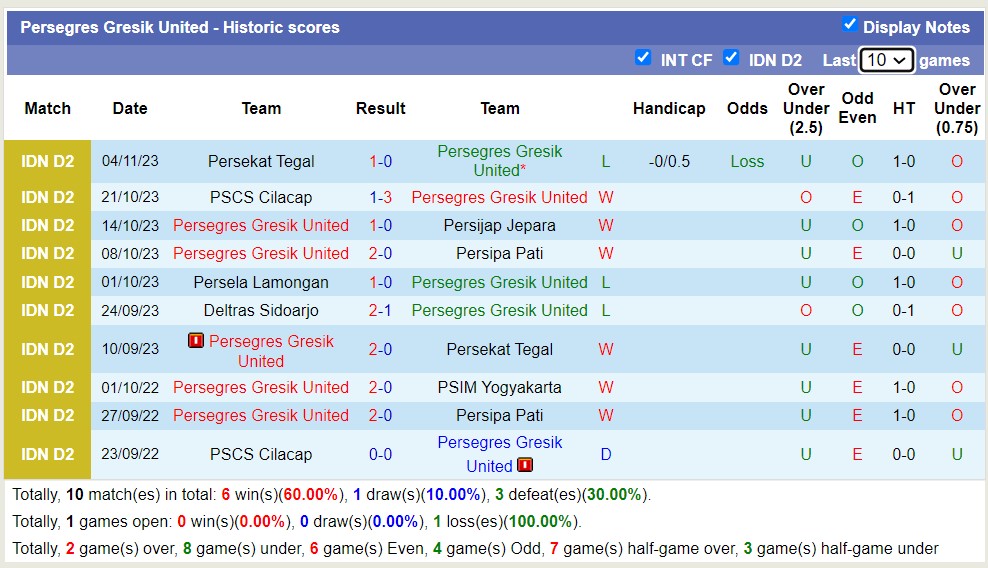Open Persela Lamongan team link
The image size is (988, 568).
click(x=261, y=282)
